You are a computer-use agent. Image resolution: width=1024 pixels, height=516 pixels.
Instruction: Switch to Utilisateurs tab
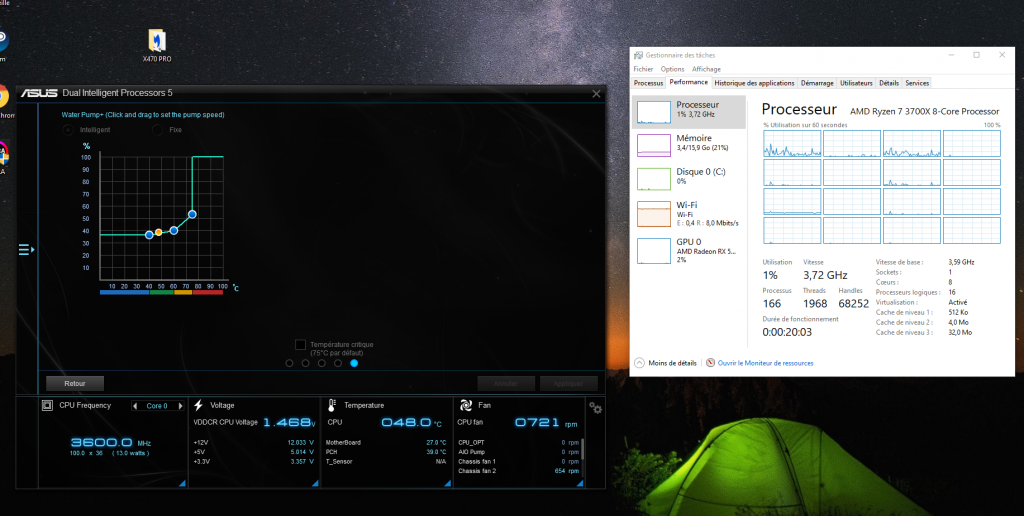(856, 83)
